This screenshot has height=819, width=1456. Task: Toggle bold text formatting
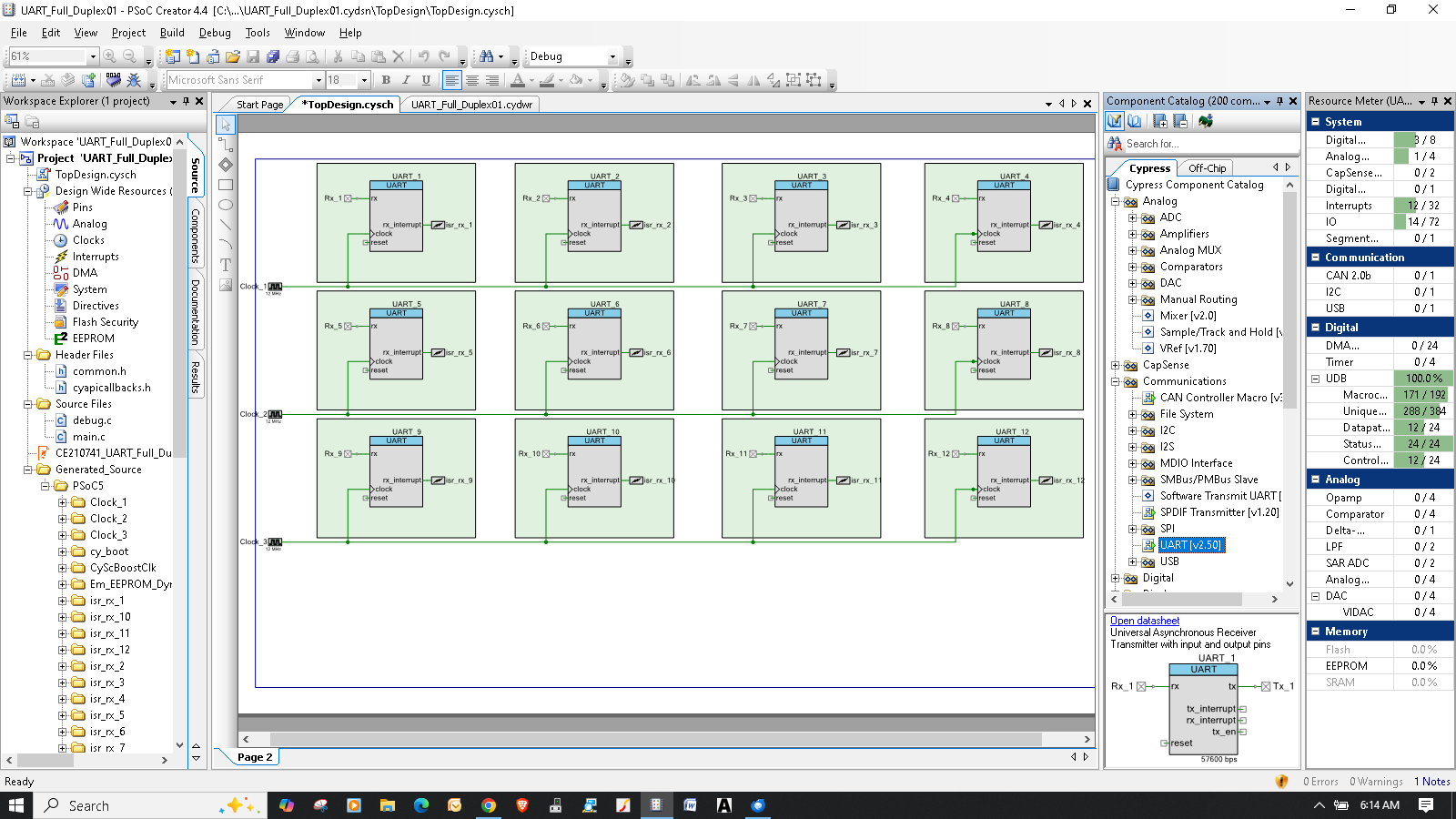pos(386,80)
